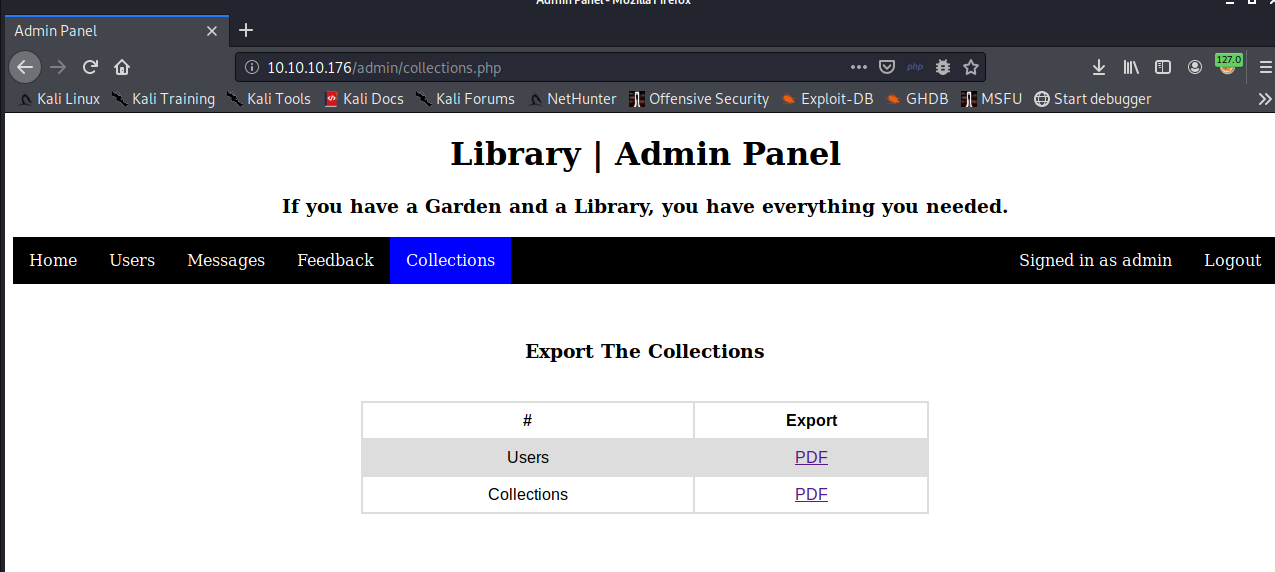This screenshot has width=1275, height=572.
Task: Click Signed in as admin
Action: point(1095,260)
